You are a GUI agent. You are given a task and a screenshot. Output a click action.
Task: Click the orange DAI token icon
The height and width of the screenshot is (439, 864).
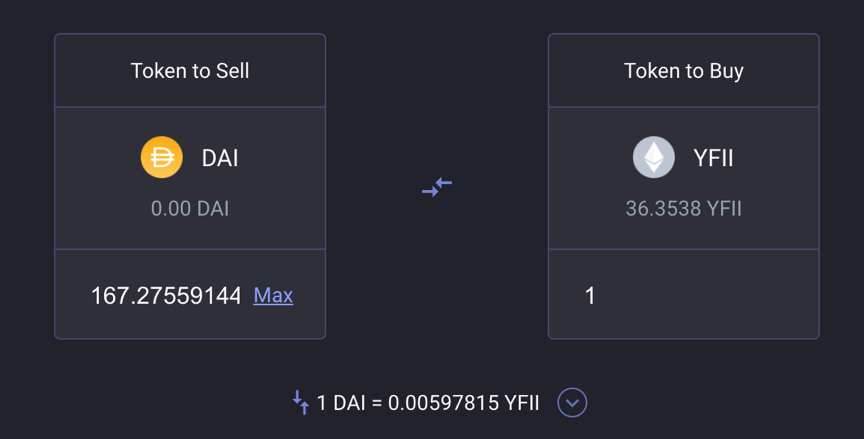click(x=161, y=158)
